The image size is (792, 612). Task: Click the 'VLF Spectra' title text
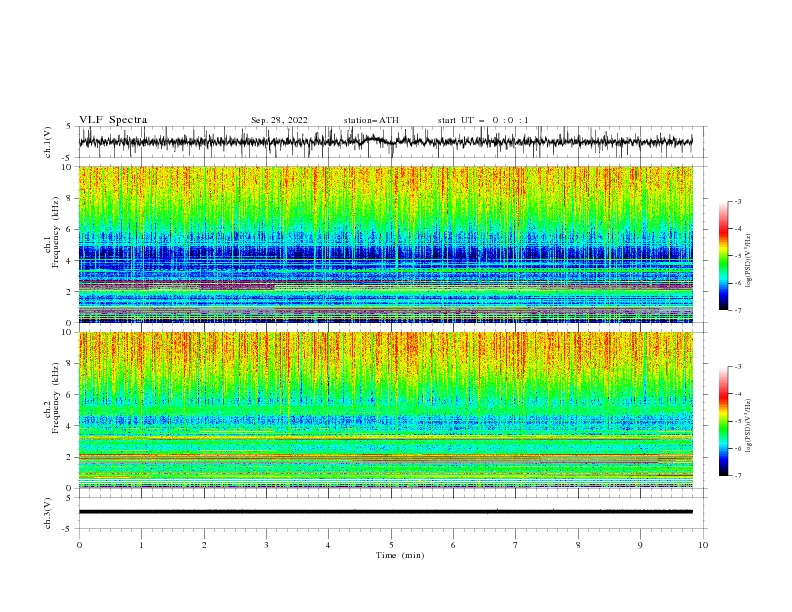point(113,120)
